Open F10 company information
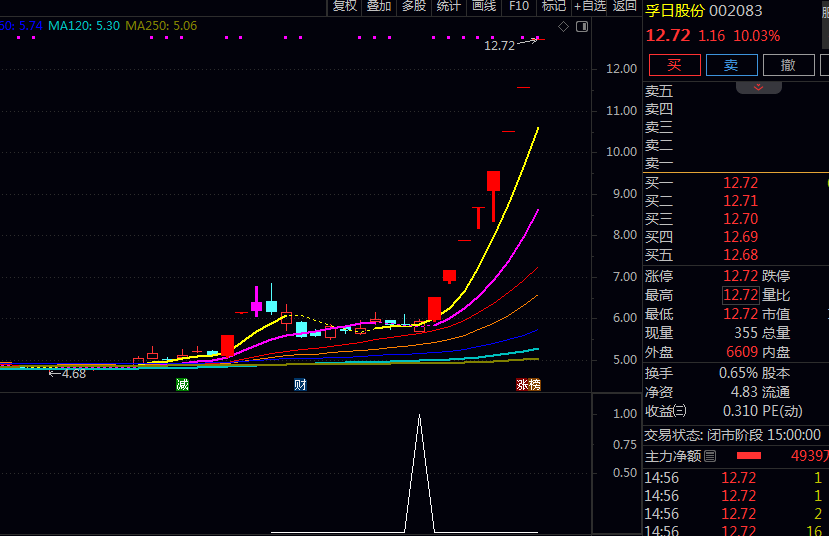 click(519, 7)
